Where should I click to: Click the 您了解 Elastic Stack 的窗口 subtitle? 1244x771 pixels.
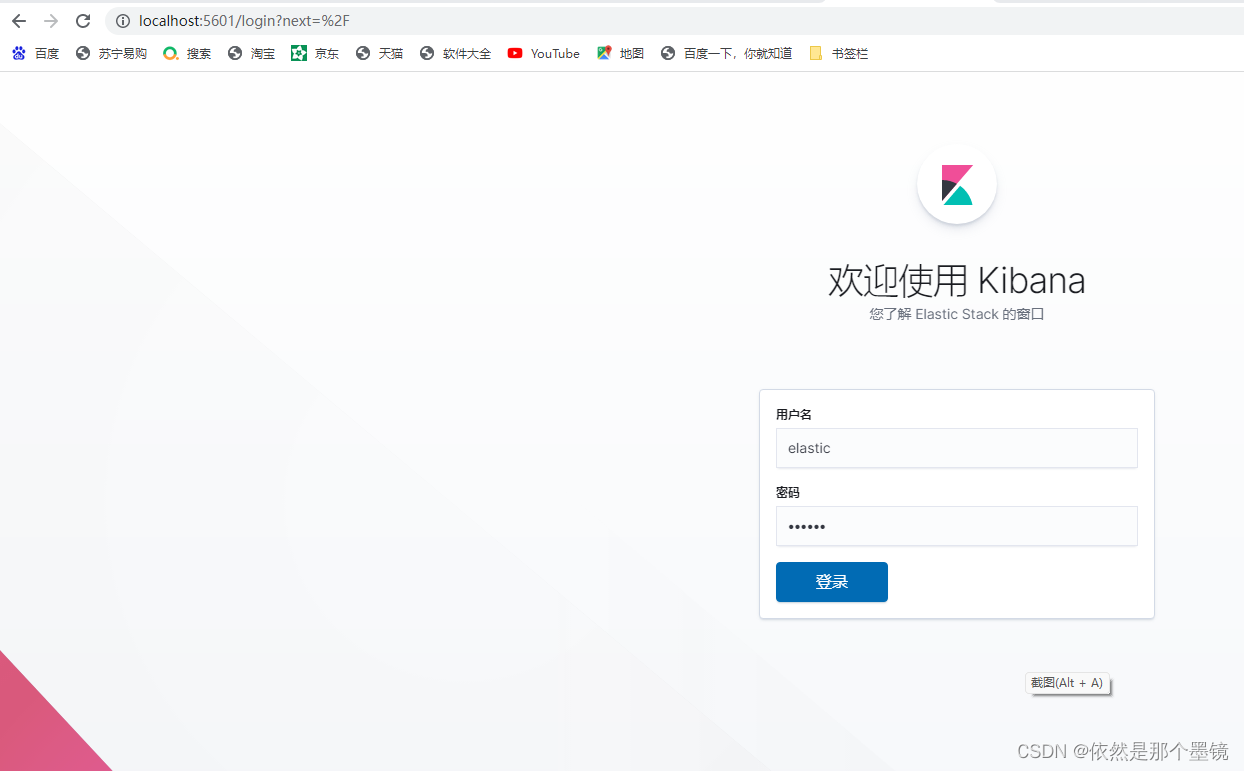click(x=957, y=314)
